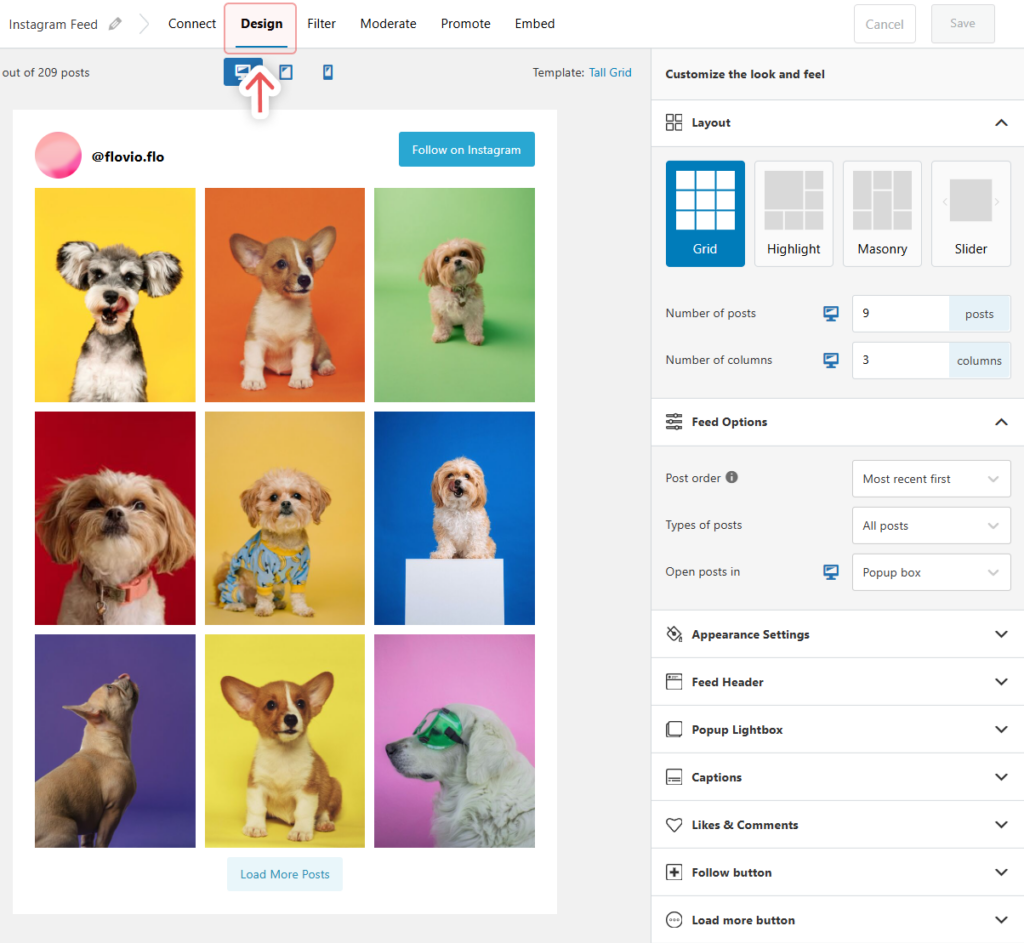Open the Tall Grid template link
Viewport: 1024px width, 943px height.
click(x=610, y=72)
